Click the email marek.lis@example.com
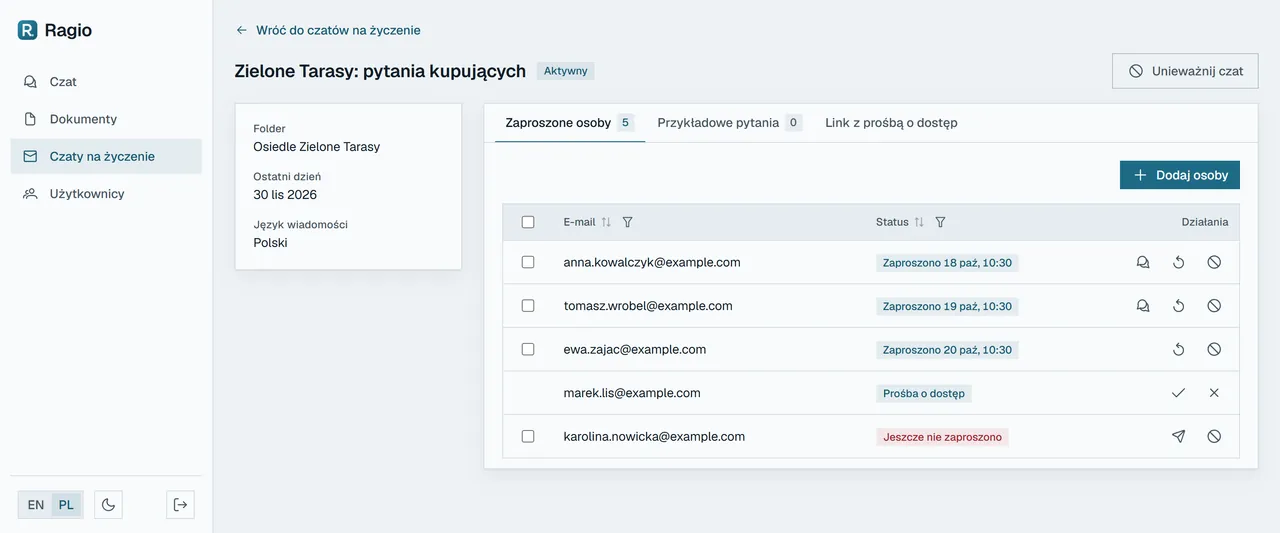The image size is (1280, 533). (632, 393)
